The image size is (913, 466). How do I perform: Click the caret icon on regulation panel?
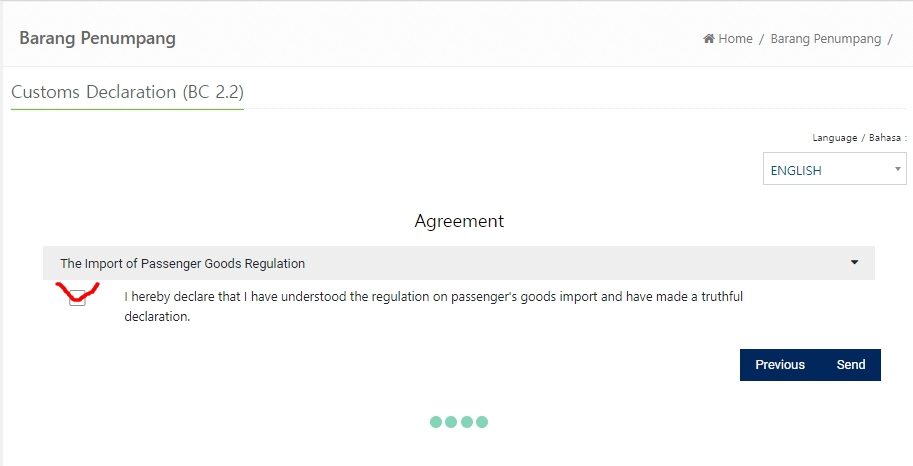[854, 263]
